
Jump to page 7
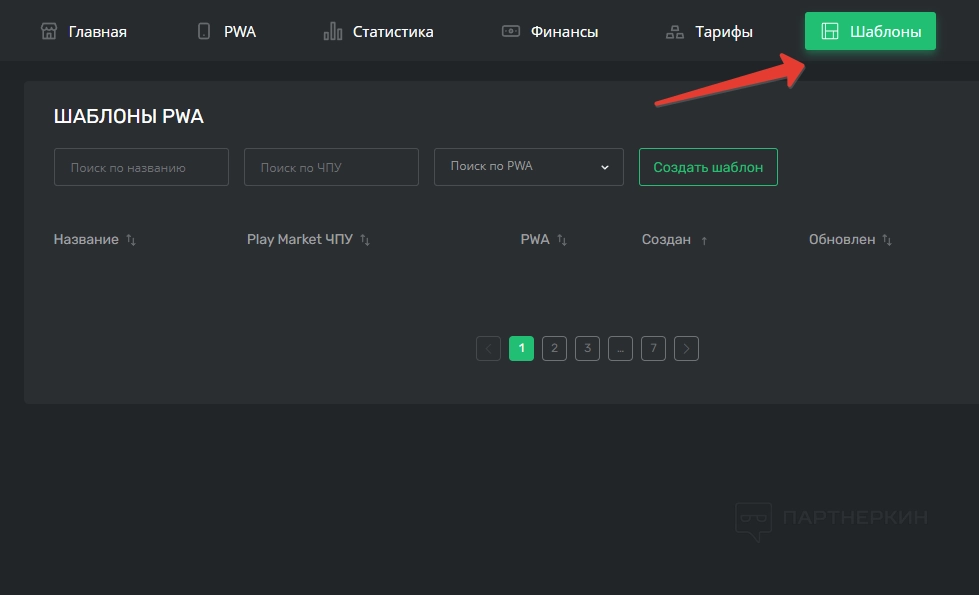(653, 348)
